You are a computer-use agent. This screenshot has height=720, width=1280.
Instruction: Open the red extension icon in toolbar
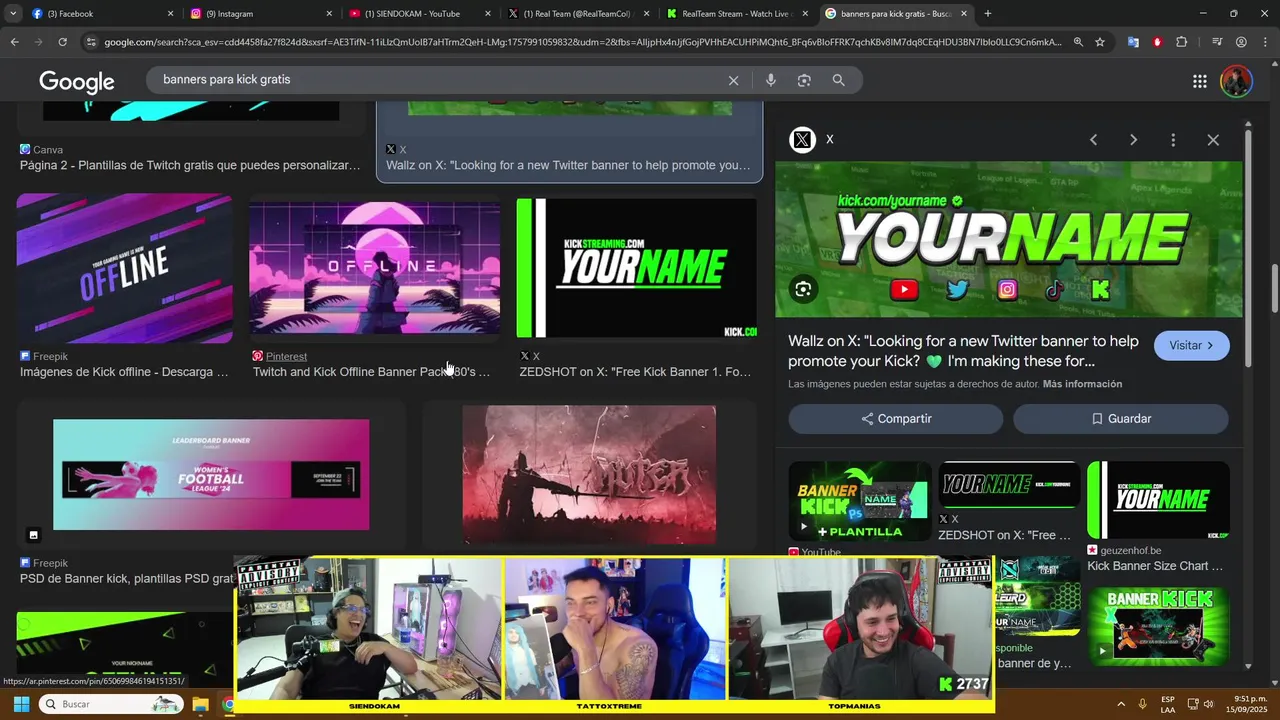1157,42
